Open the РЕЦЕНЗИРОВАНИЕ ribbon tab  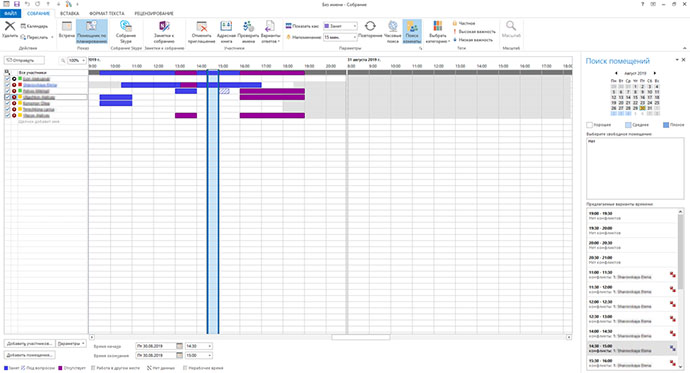154,14
